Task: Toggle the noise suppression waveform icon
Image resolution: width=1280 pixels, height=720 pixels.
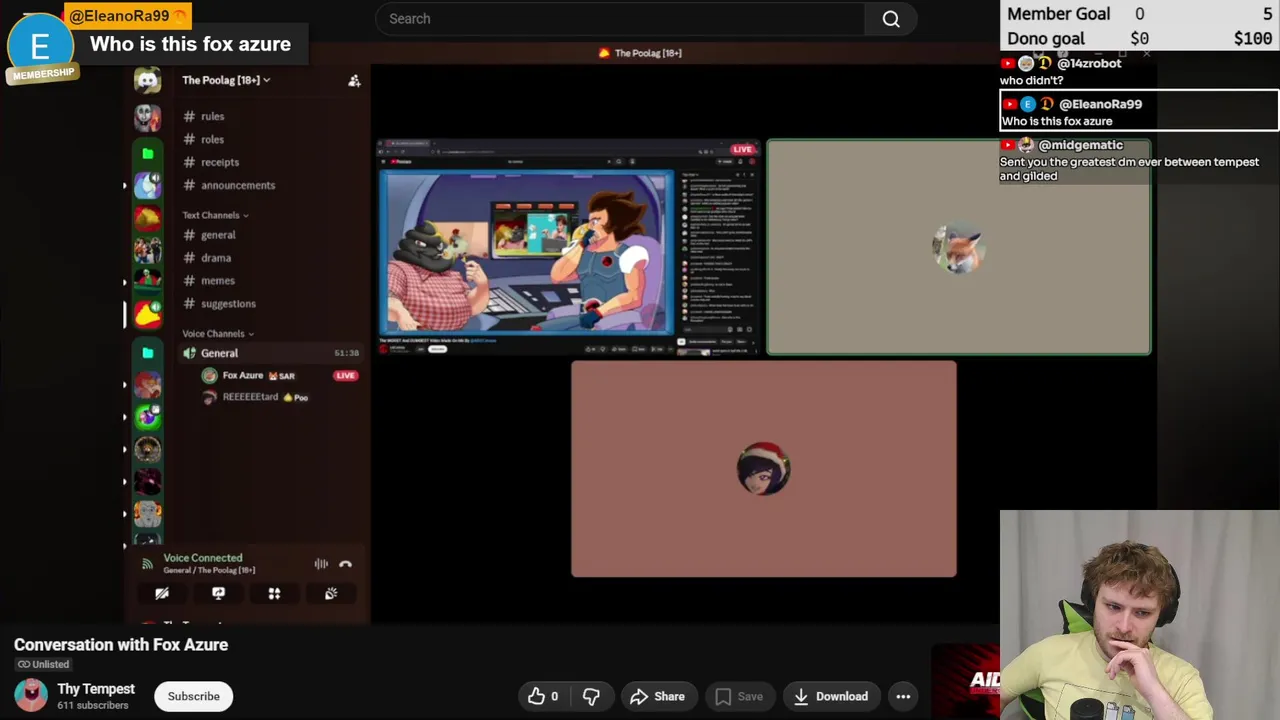Action: [x=321, y=564]
